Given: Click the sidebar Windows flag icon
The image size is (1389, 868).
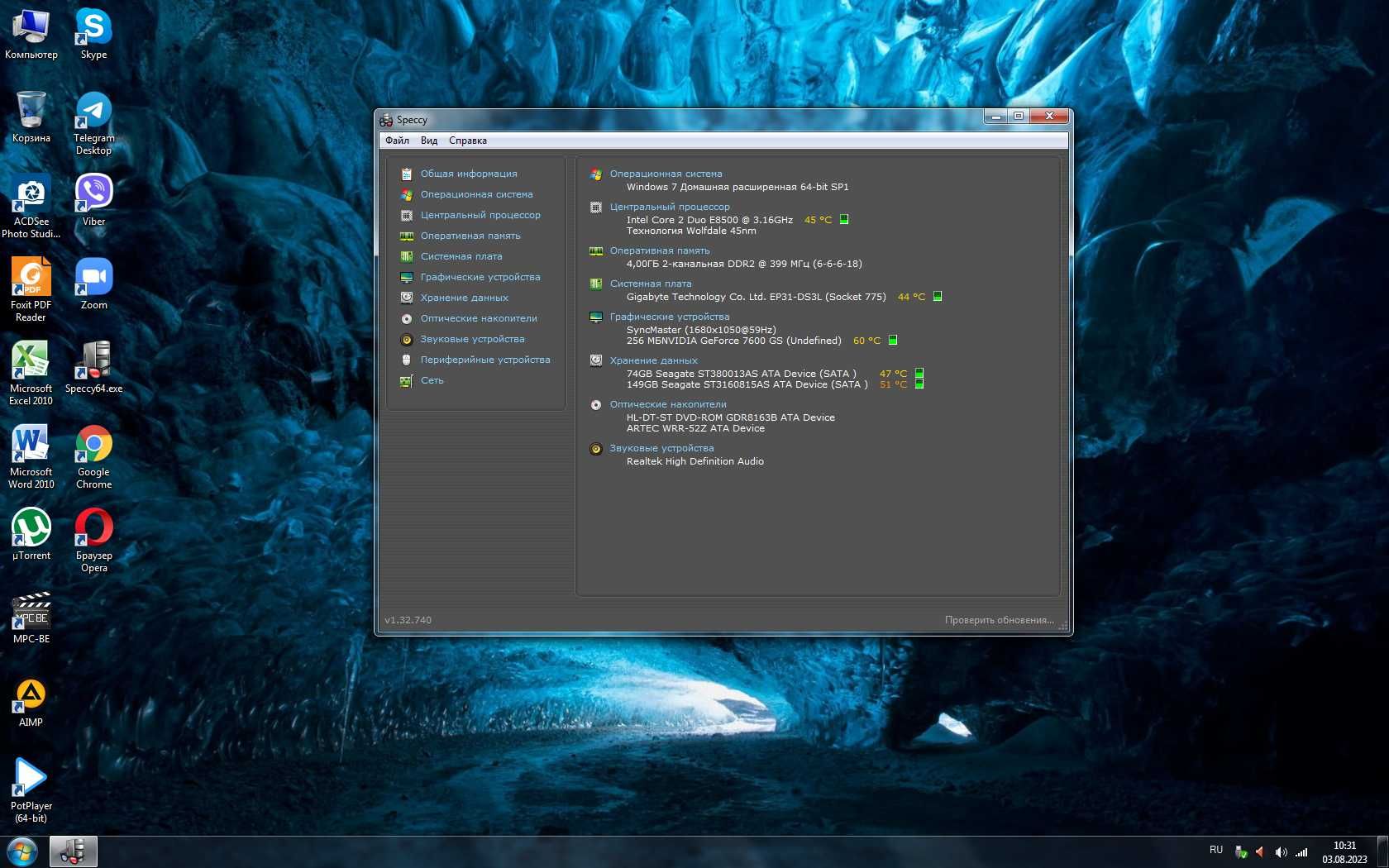Looking at the screenshot, I should pyautogui.click(x=406, y=195).
